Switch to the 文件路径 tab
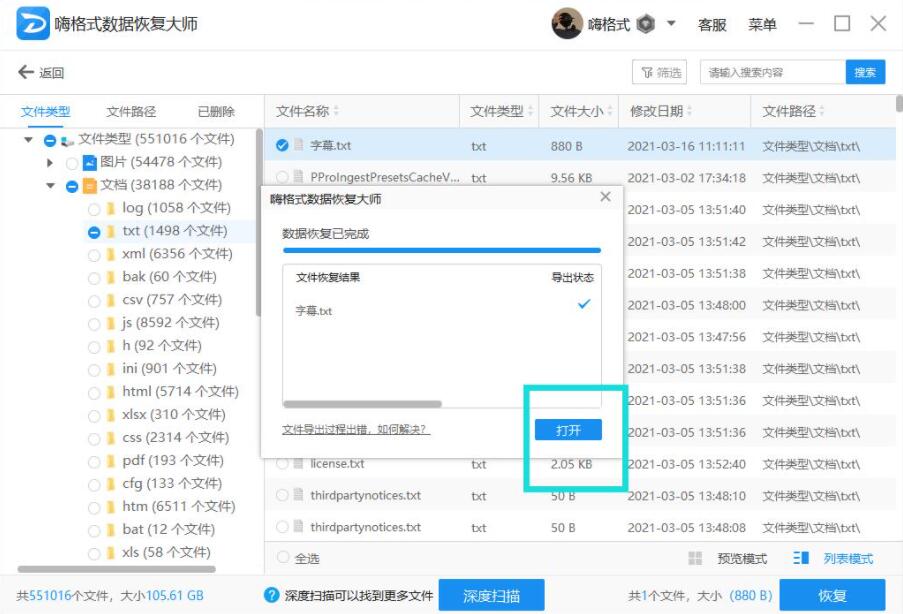The height and width of the screenshot is (614, 903). (x=131, y=111)
